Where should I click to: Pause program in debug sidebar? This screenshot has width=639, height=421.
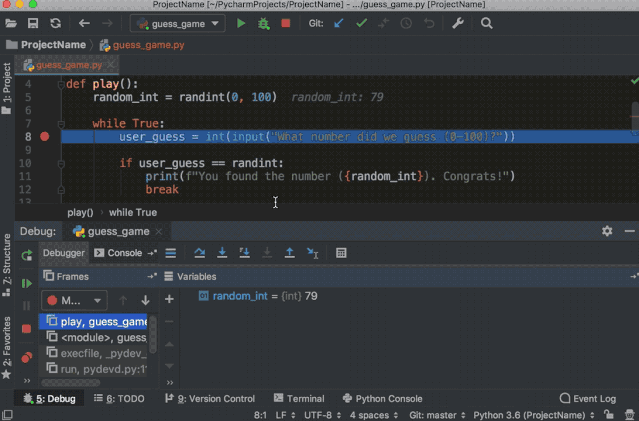(27, 306)
